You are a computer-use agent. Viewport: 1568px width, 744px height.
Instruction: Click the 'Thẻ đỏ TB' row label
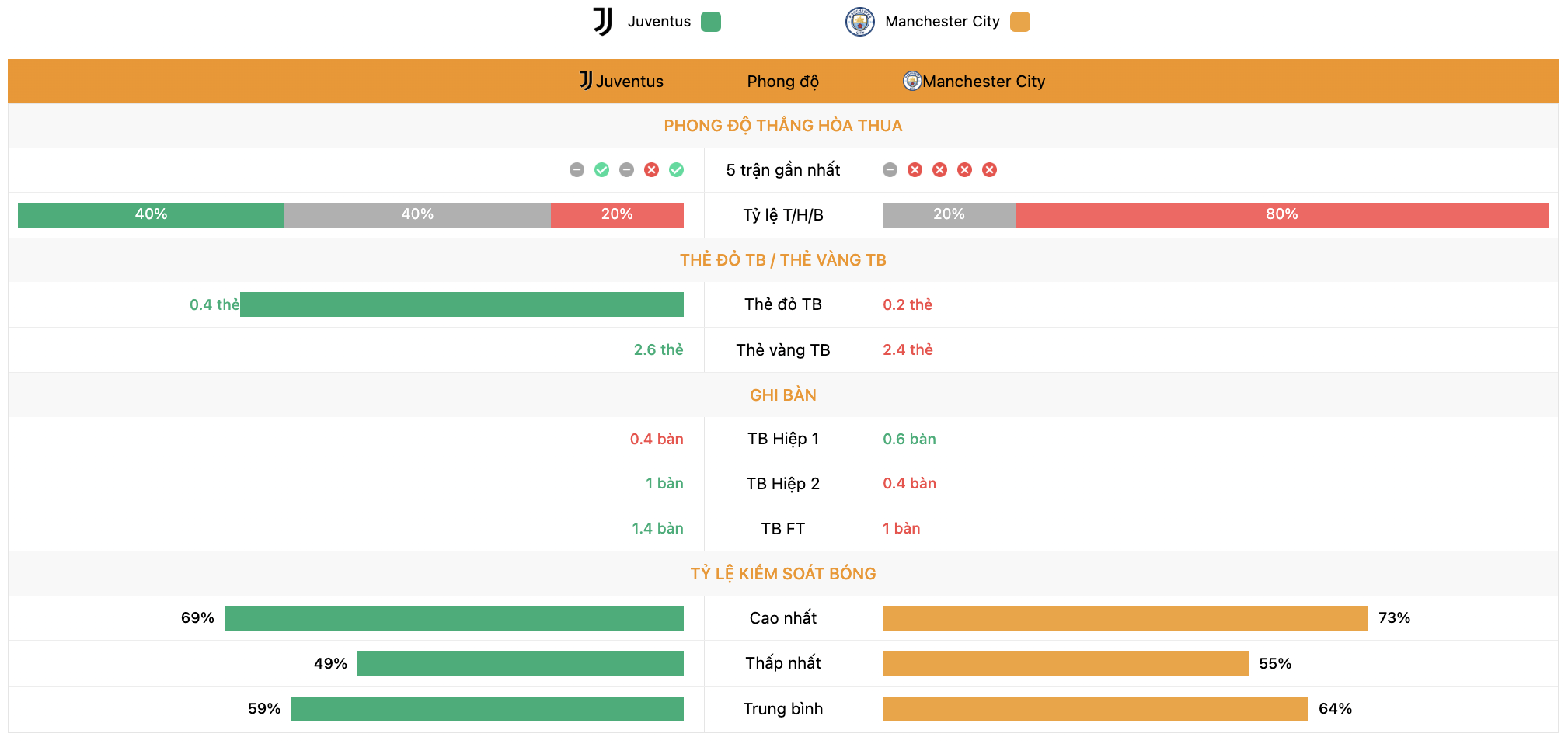[x=783, y=304]
